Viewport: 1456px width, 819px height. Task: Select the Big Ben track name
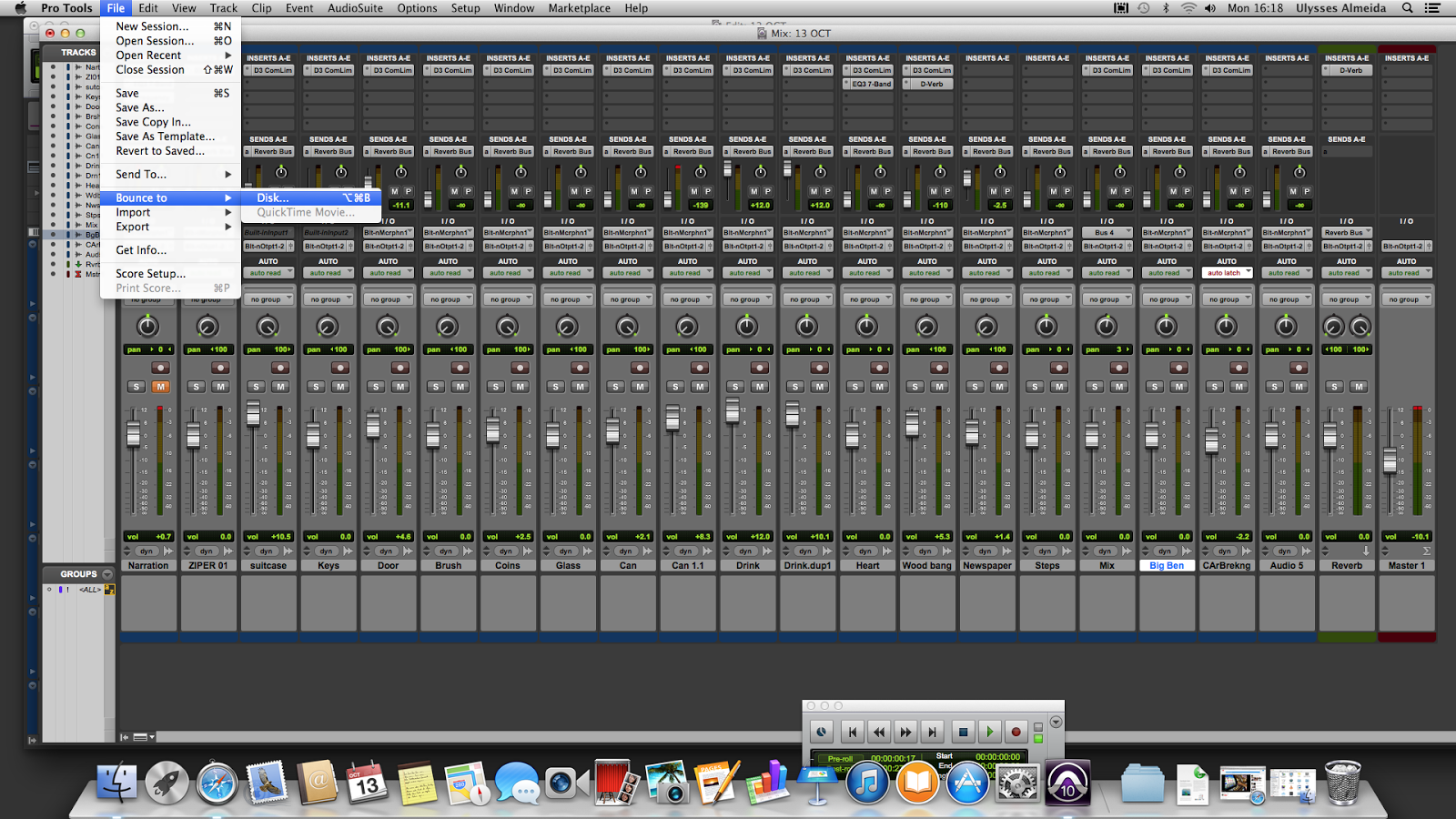tap(1167, 566)
